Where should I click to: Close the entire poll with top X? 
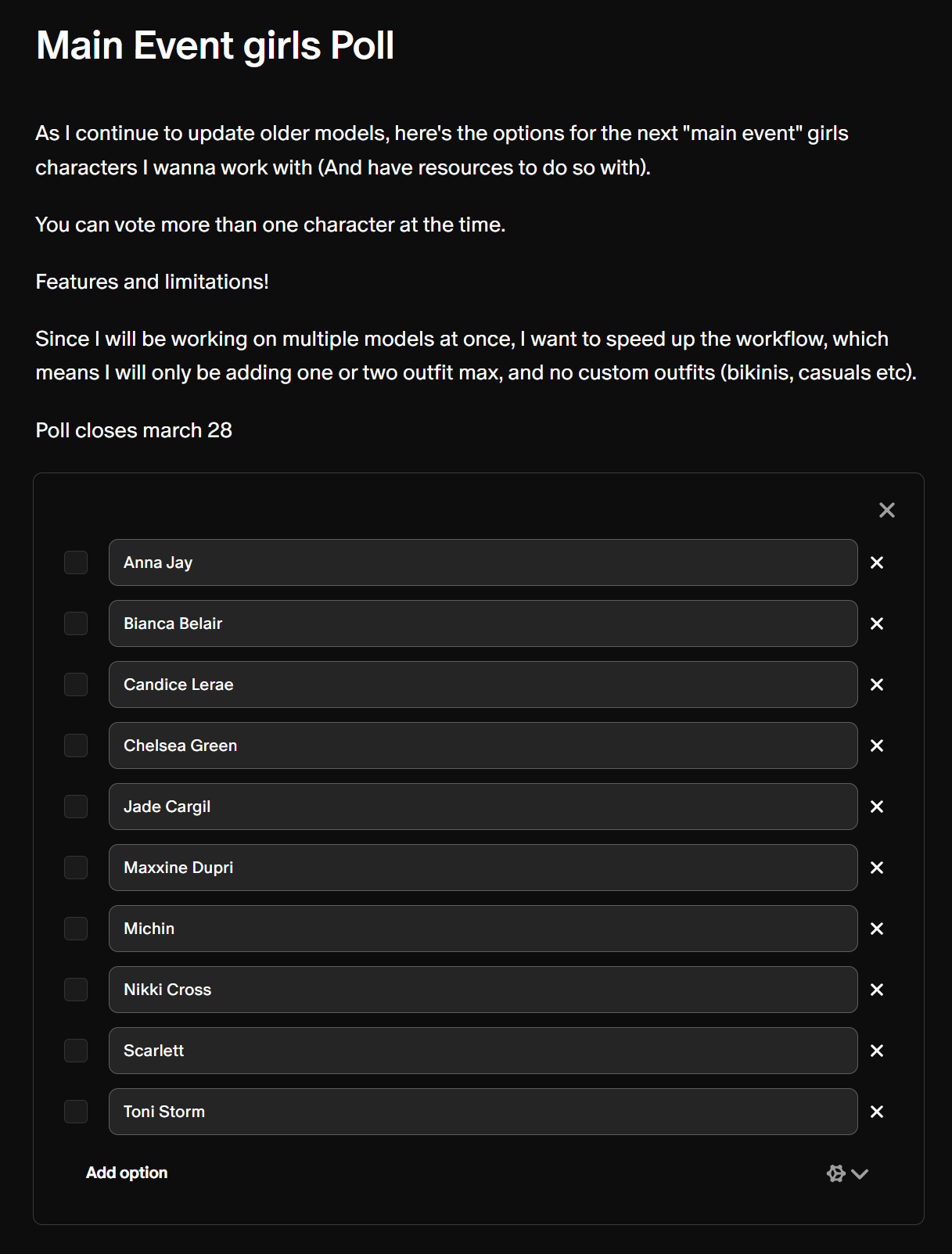tap(887, 510)
